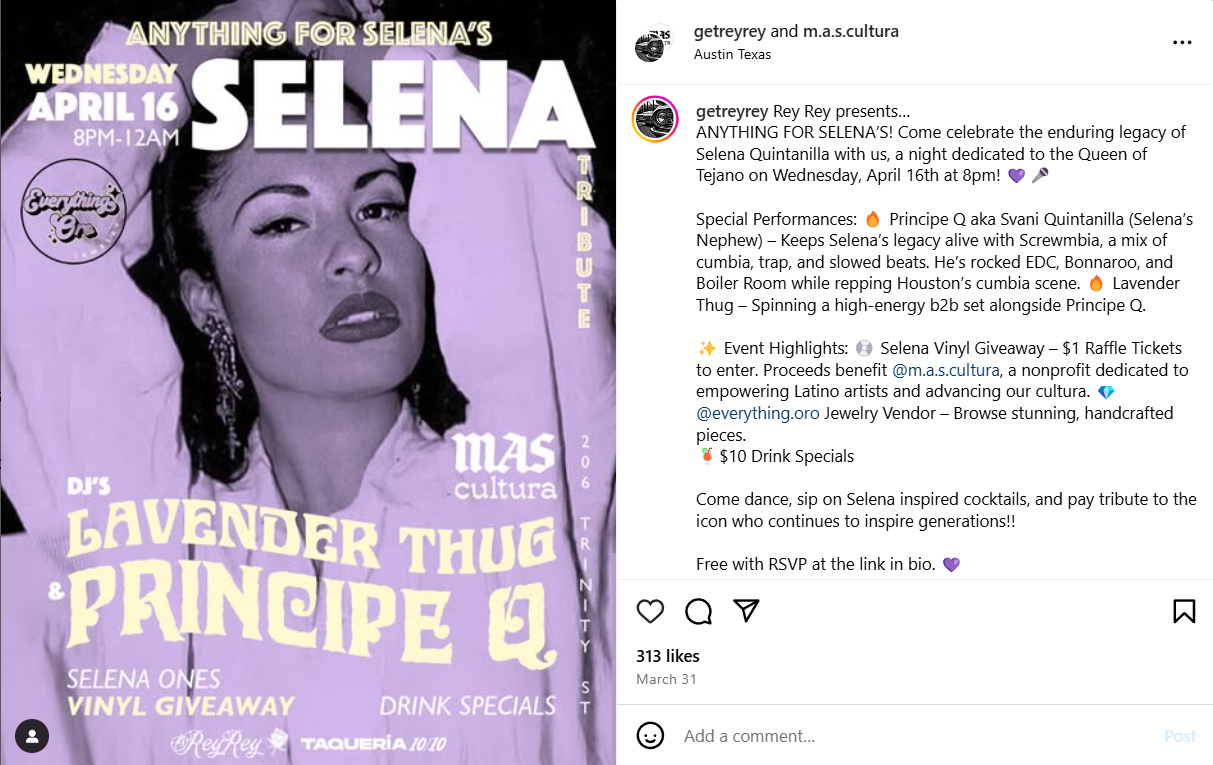Share the post via the paper plane icon
The width and height of the screenshot is (1213, 765).
click(x=746, y=611)
